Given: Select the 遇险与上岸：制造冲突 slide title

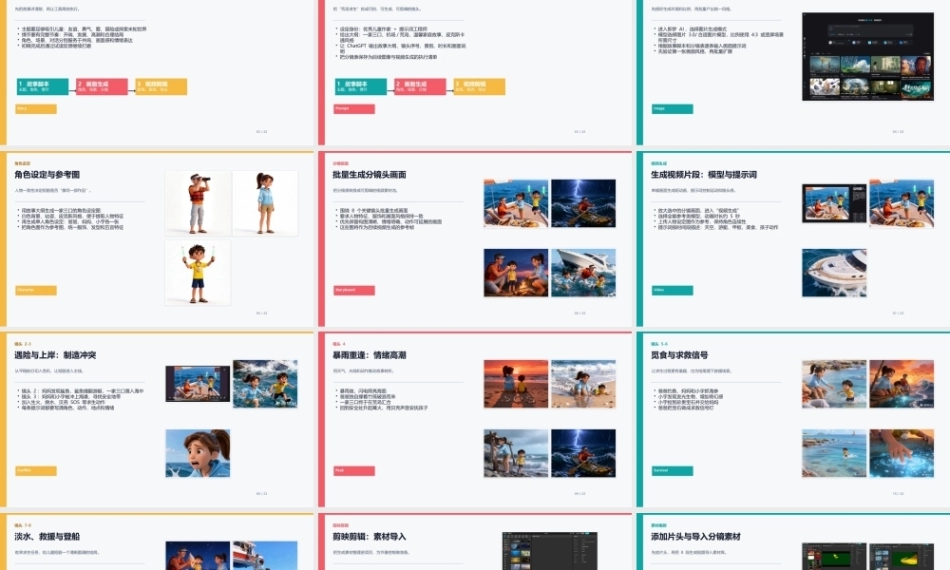Looking at the screenshot, I should point(55,355).
